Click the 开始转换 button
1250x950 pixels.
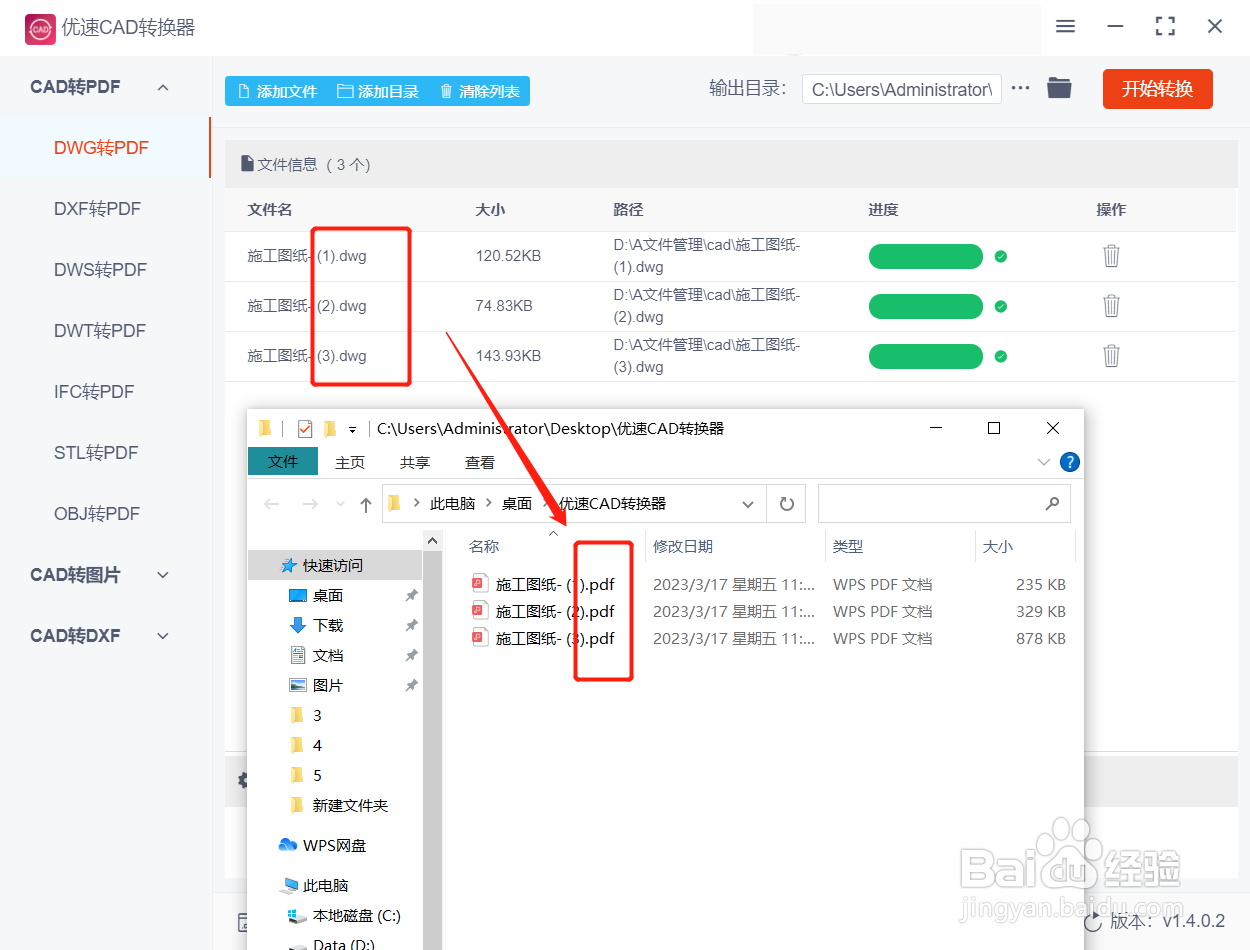1158,89
